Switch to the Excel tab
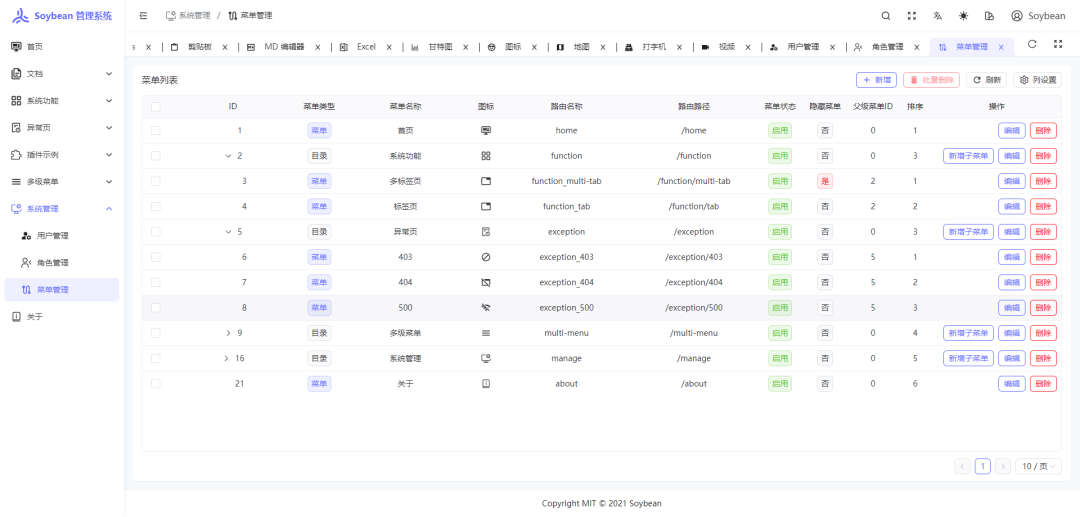This screenshot has width=1080, height=517. [366, 47]
